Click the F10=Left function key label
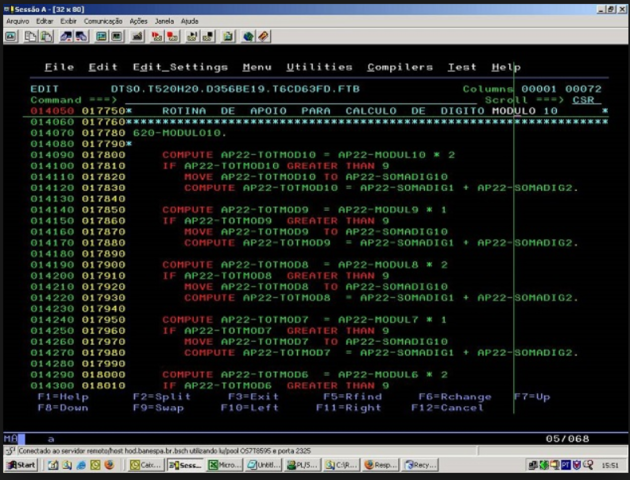Image resolution: width=630 pixels, height=480 pixels. pos(250,408)
